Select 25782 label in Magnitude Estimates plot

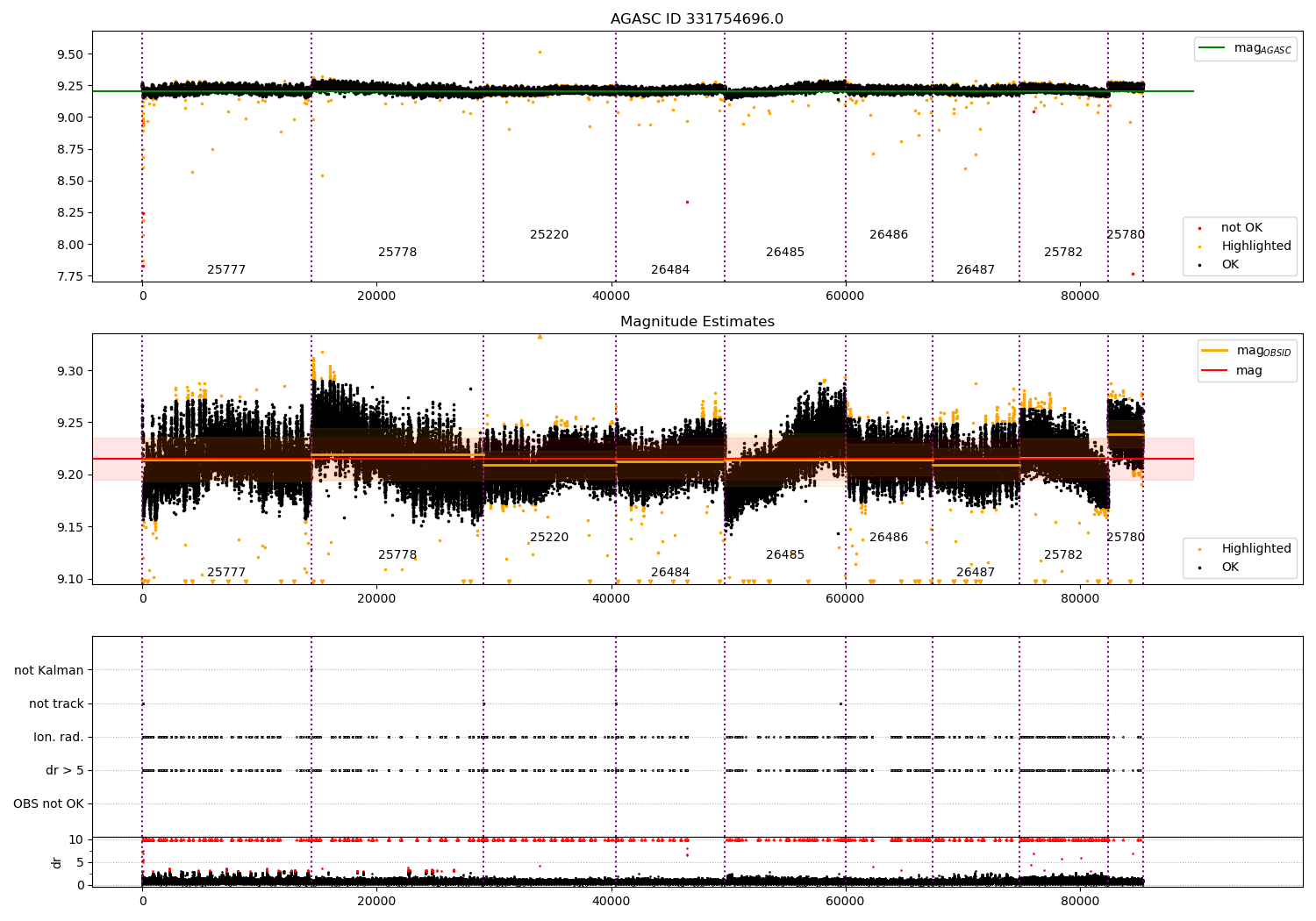[1063, 555]
